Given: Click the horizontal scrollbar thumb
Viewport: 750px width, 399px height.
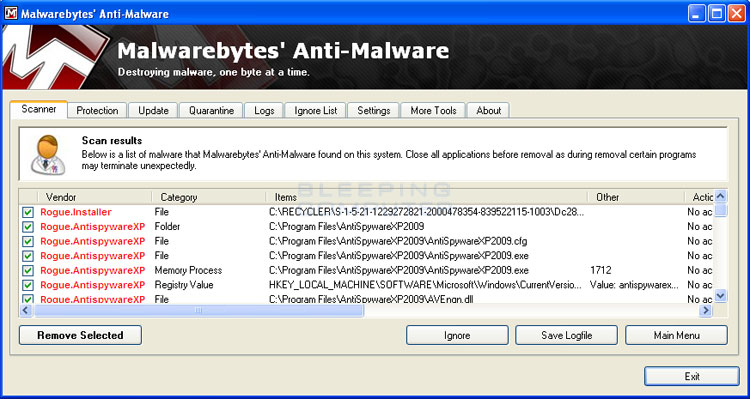Looking at the screenshot, I should (199, 311).
